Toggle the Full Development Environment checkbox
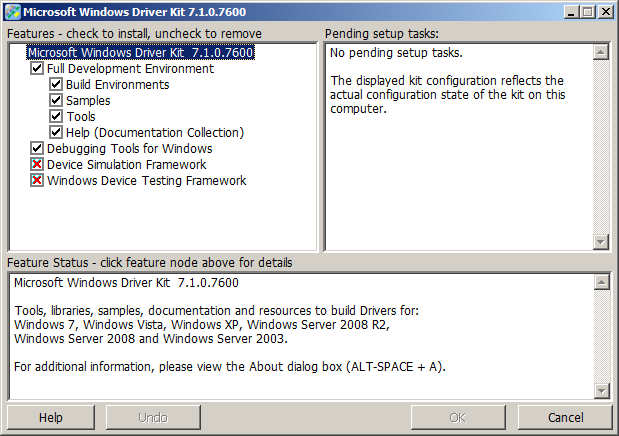619x436 pixels. click(x=37, y=68)
